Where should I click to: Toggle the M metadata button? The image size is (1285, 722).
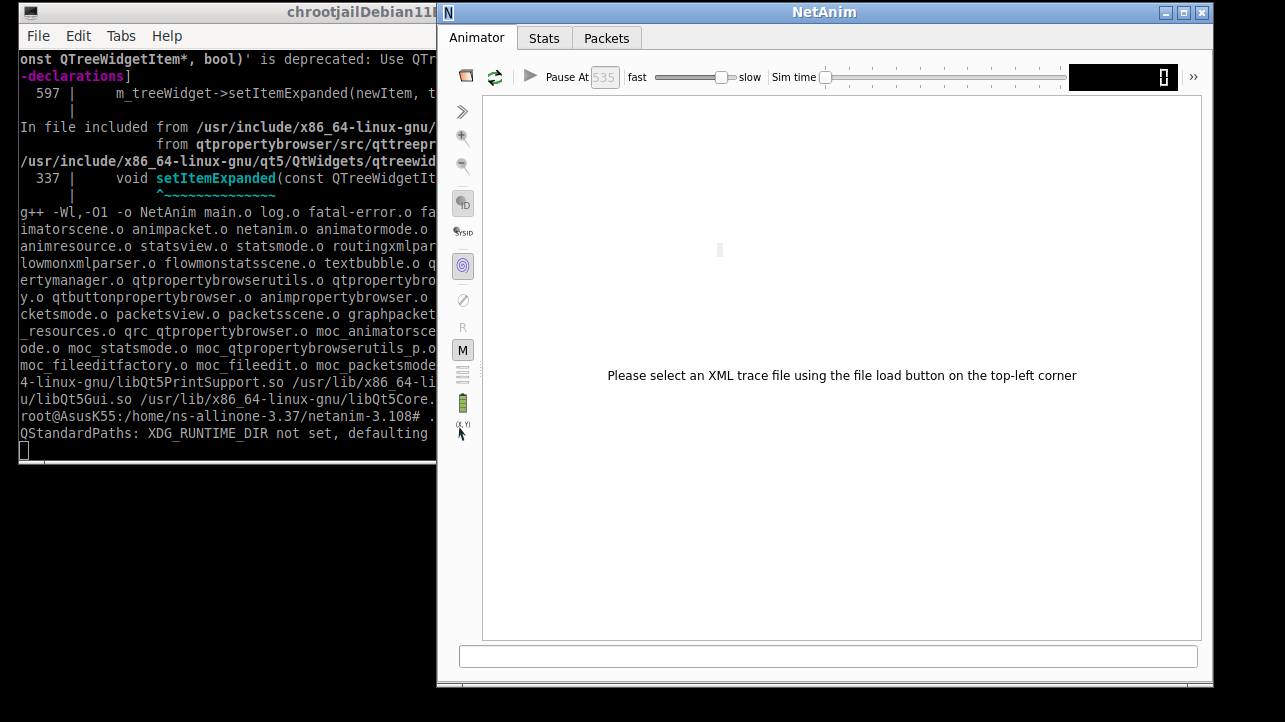tap(462, 350)
